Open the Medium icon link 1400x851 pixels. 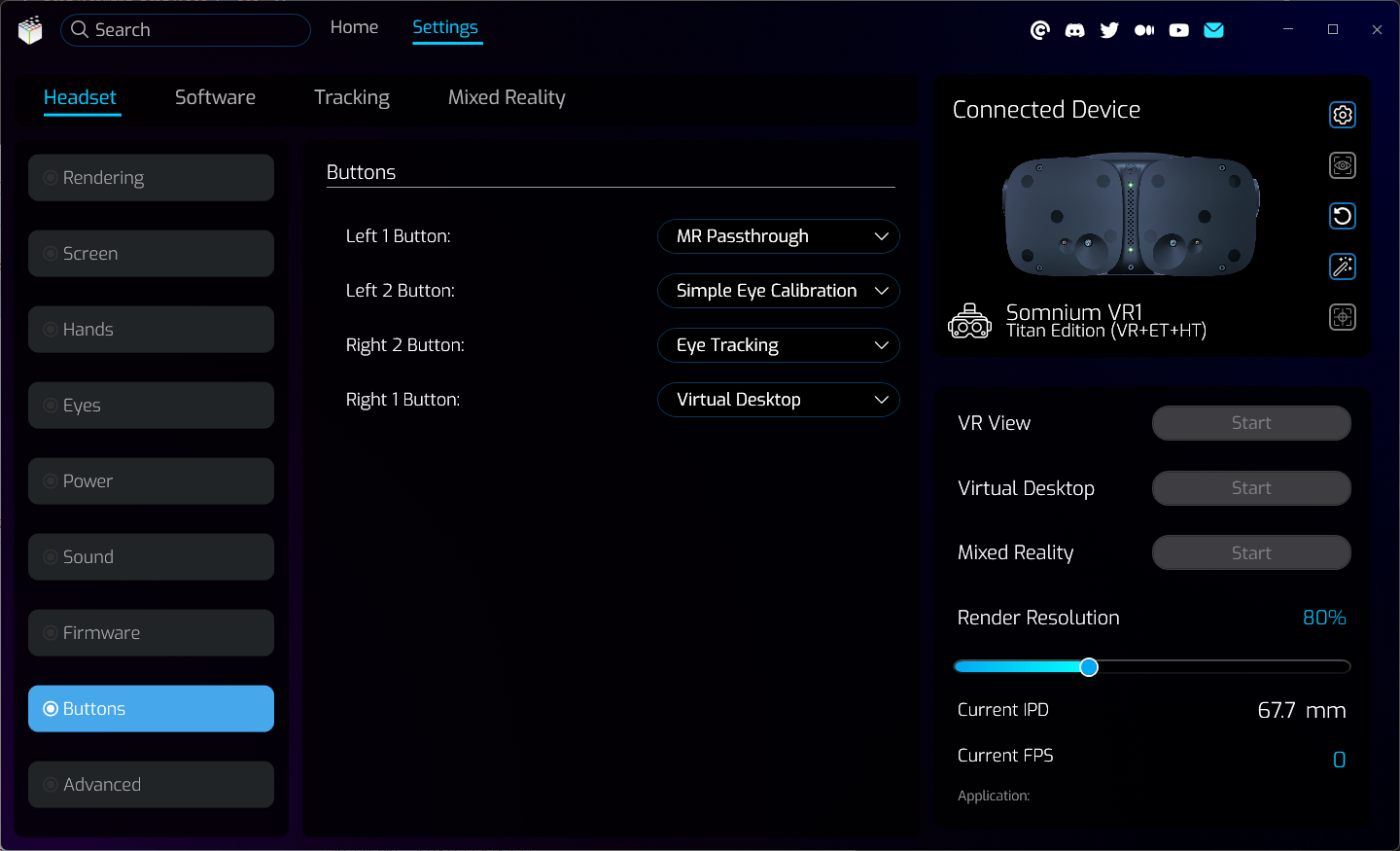point(1144,30)
